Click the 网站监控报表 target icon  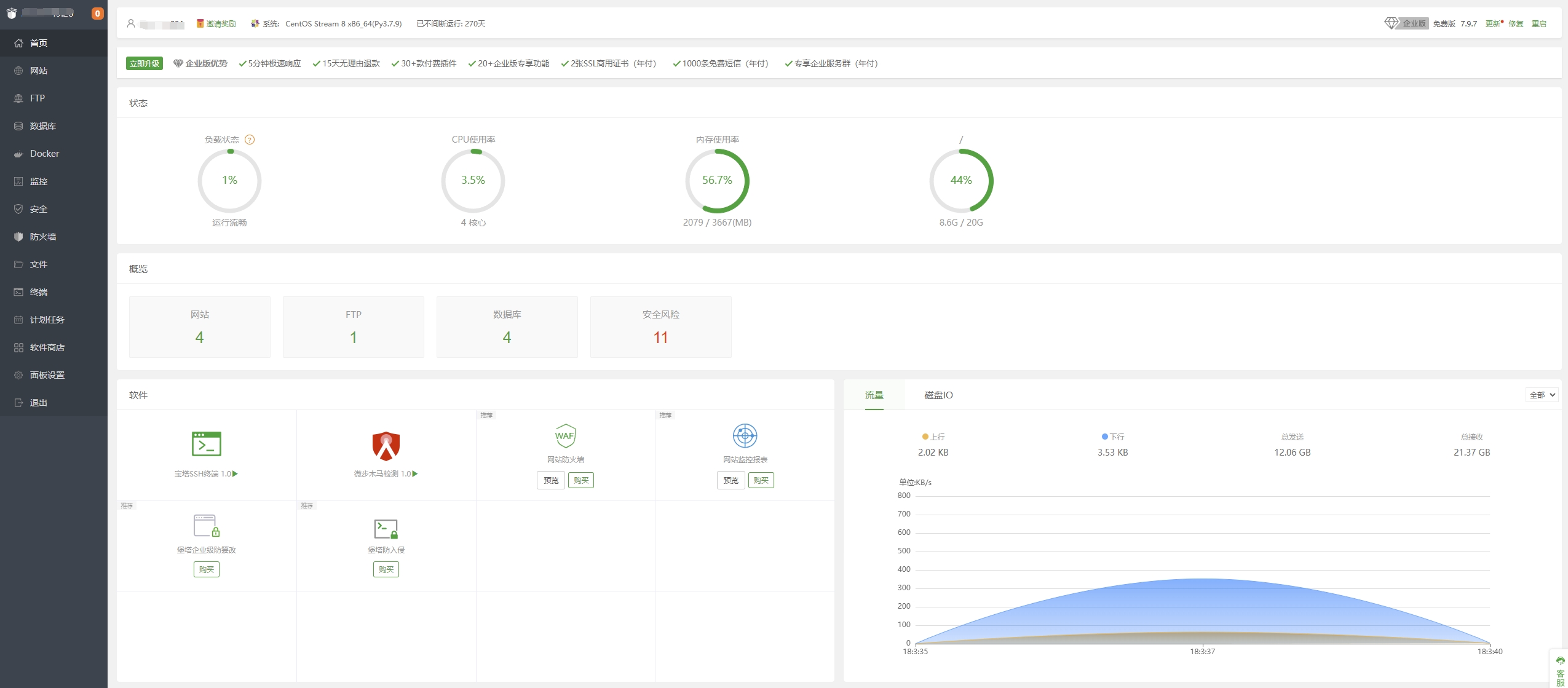point(745,436)
